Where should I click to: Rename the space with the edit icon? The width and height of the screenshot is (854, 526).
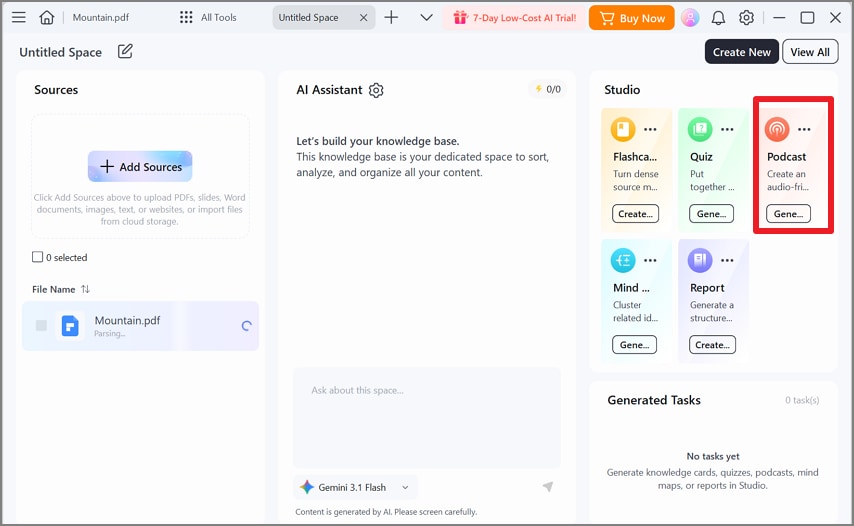pyautogui.click(x=125, y=51)
